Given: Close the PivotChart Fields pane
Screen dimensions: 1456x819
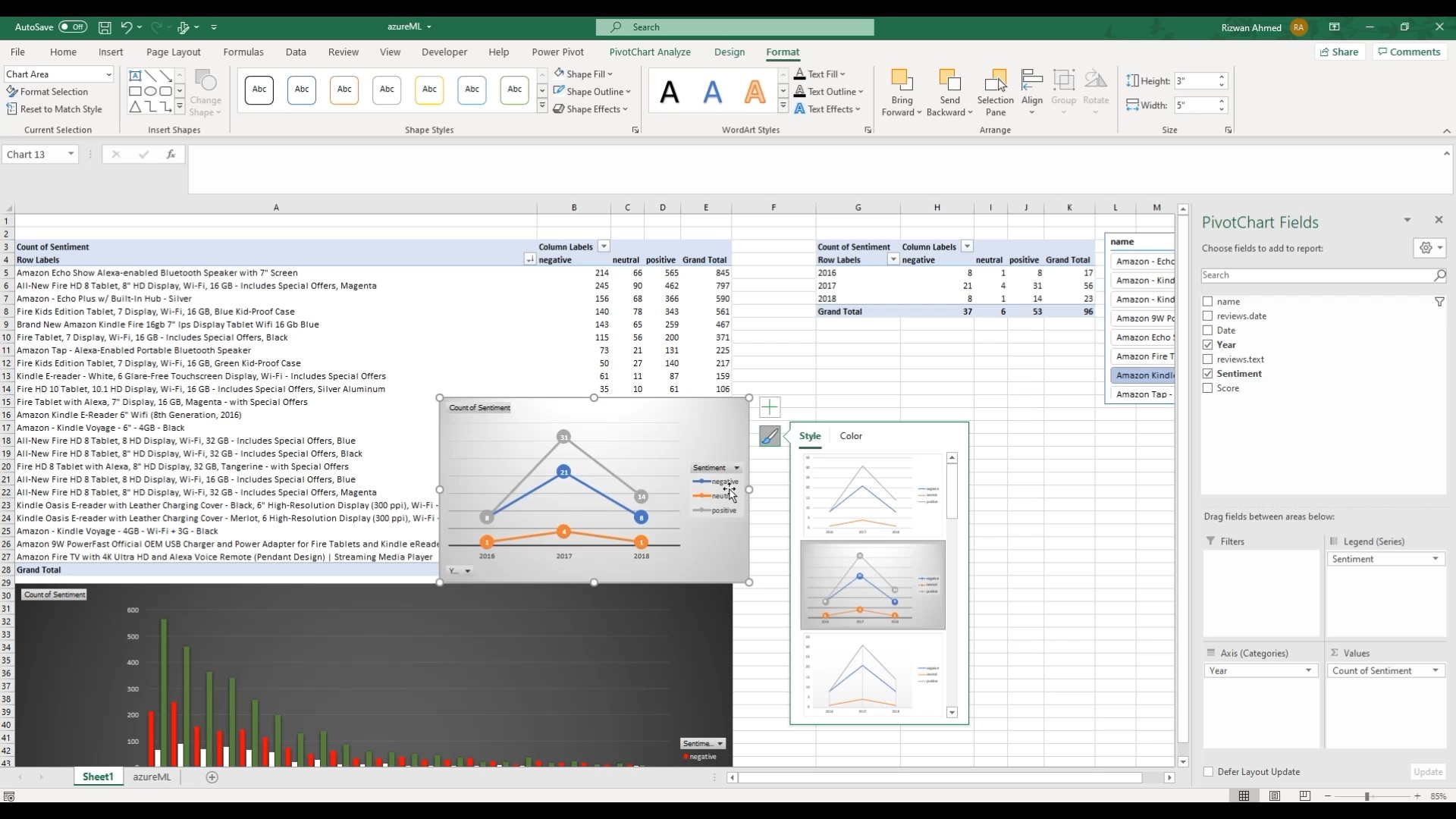Looking at the screenshot, I should click(x=1439, y=220).
